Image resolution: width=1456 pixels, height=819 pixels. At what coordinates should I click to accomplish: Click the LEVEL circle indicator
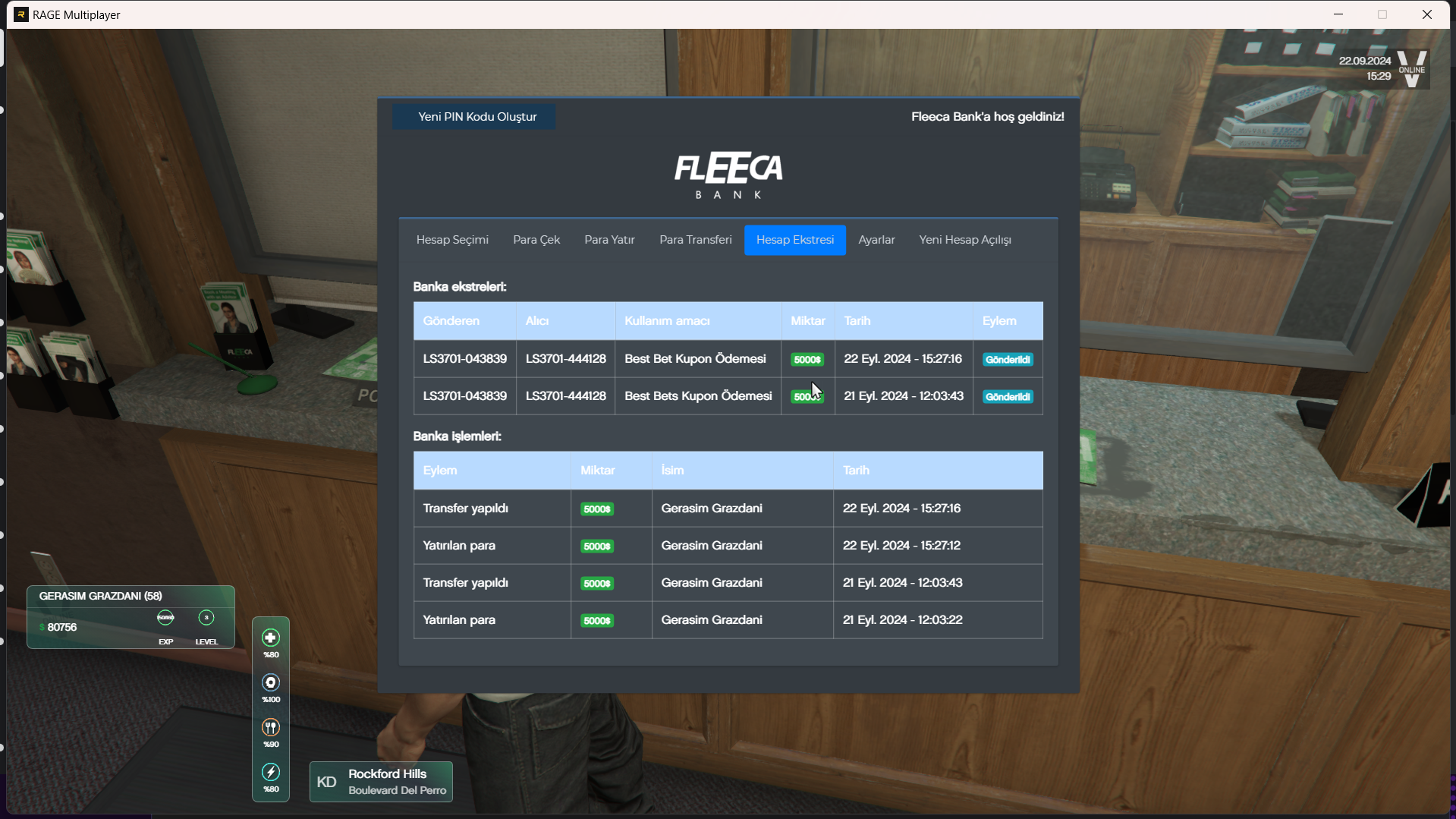coord(206,618)
